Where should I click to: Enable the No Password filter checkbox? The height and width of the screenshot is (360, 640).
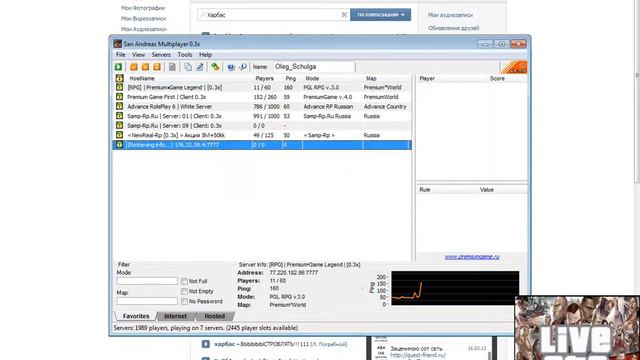[x=184, y=301]
